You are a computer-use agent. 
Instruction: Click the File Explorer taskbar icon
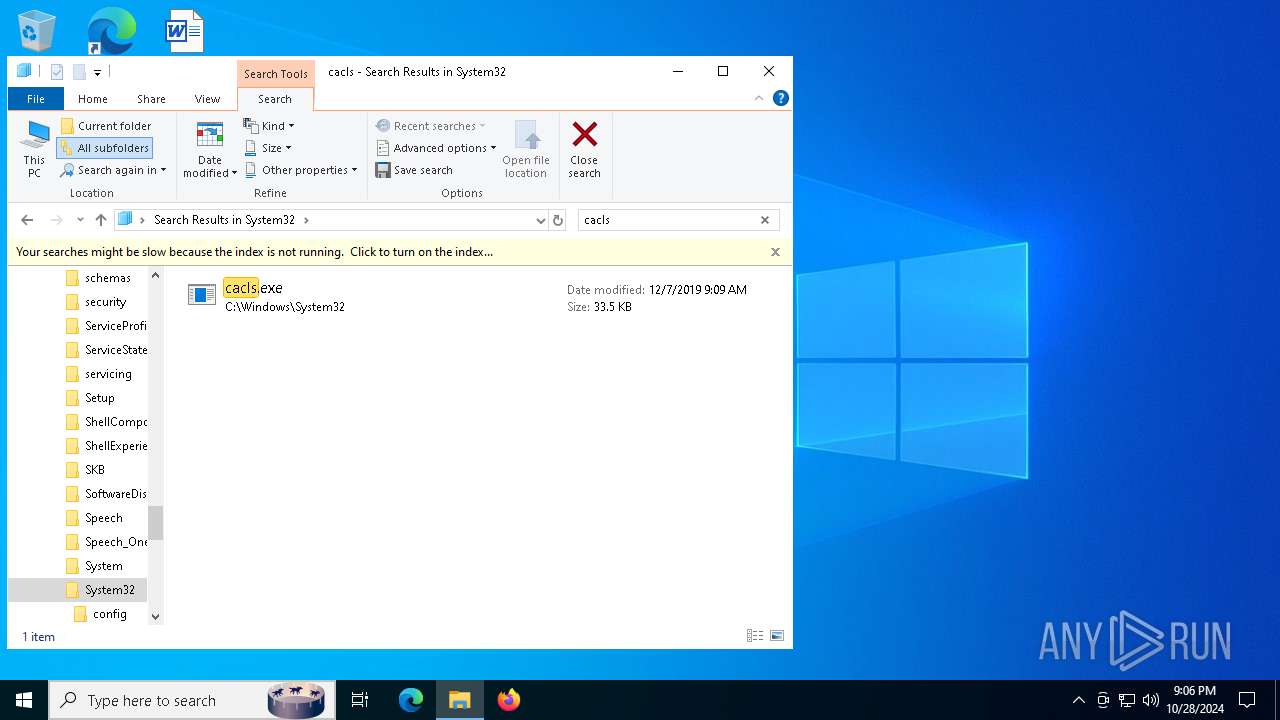point(460,700)
